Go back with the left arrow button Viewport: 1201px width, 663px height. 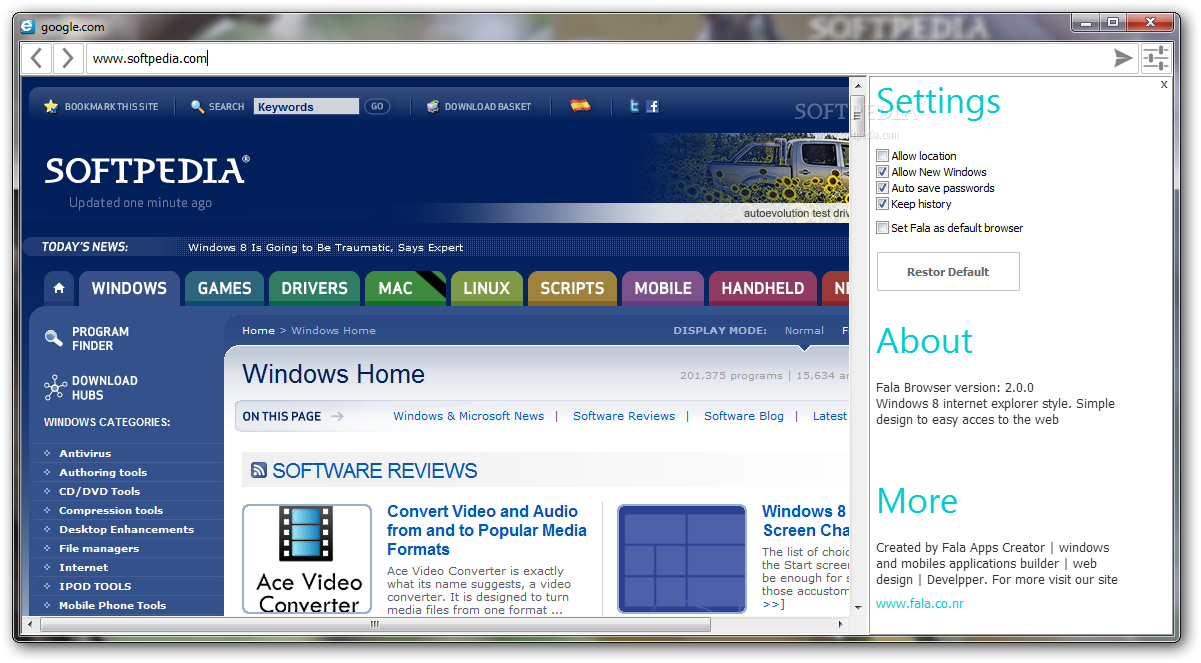coord(36,58)
